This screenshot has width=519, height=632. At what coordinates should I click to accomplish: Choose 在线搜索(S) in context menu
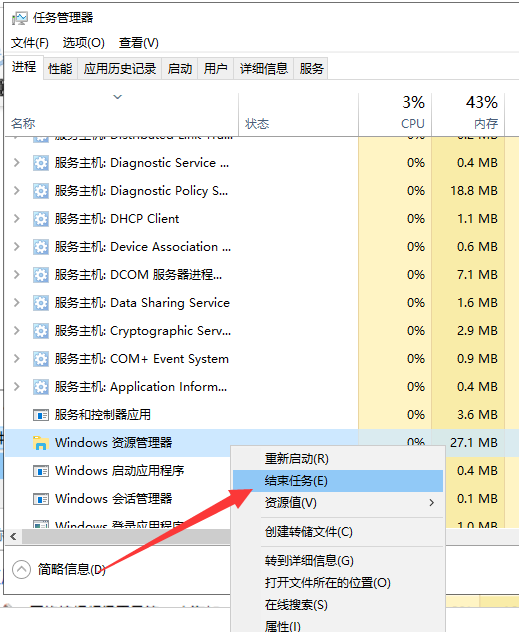338,605
